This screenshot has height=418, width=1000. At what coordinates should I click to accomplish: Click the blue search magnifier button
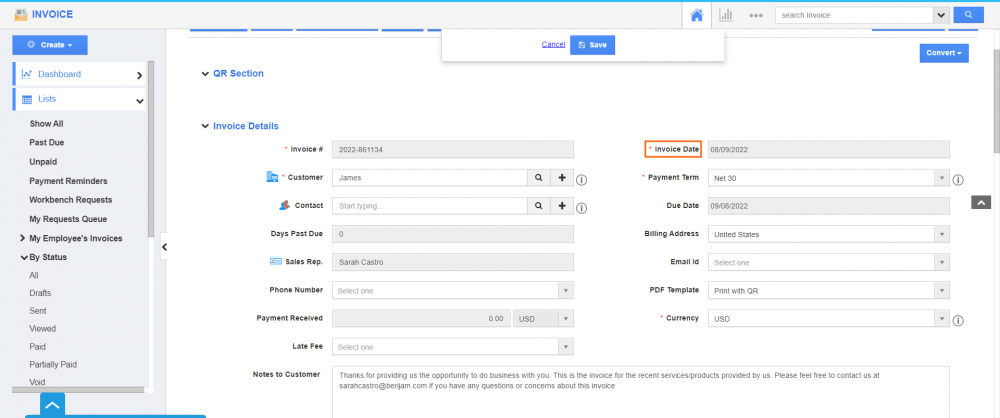(968, 15)
